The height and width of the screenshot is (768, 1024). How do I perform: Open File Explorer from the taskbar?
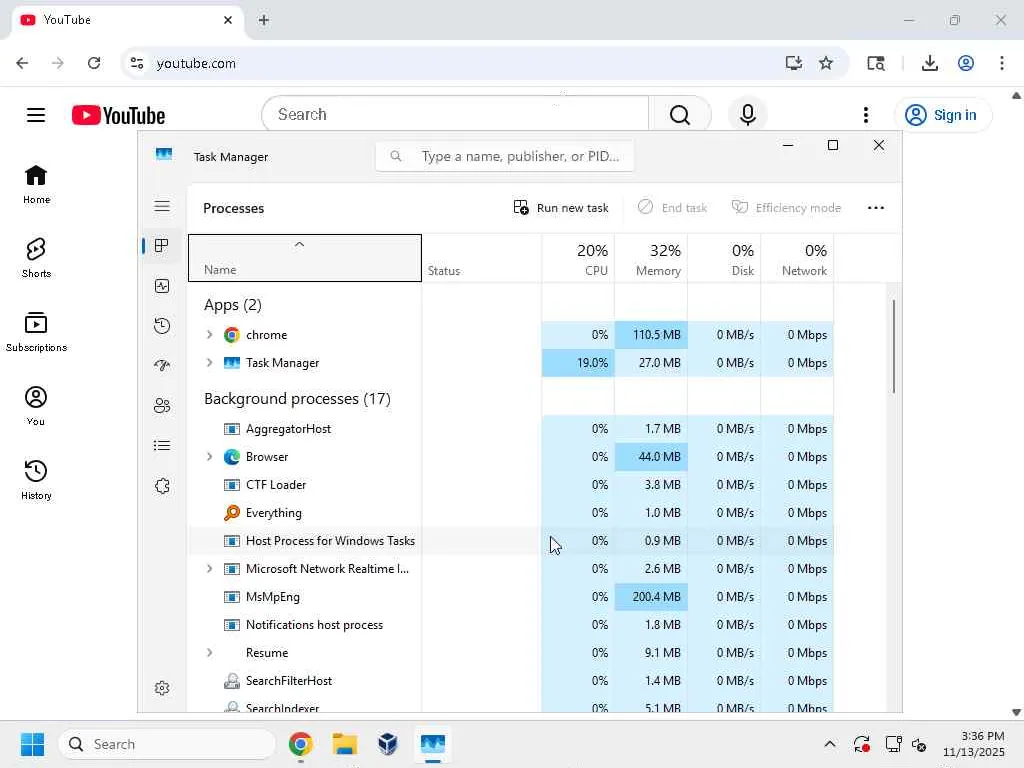(344, 744)
